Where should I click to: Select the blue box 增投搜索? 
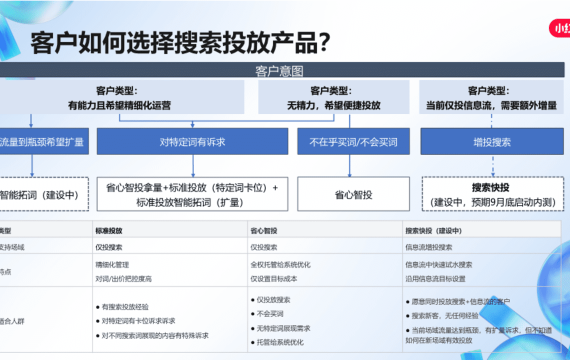tap(492, 141)
